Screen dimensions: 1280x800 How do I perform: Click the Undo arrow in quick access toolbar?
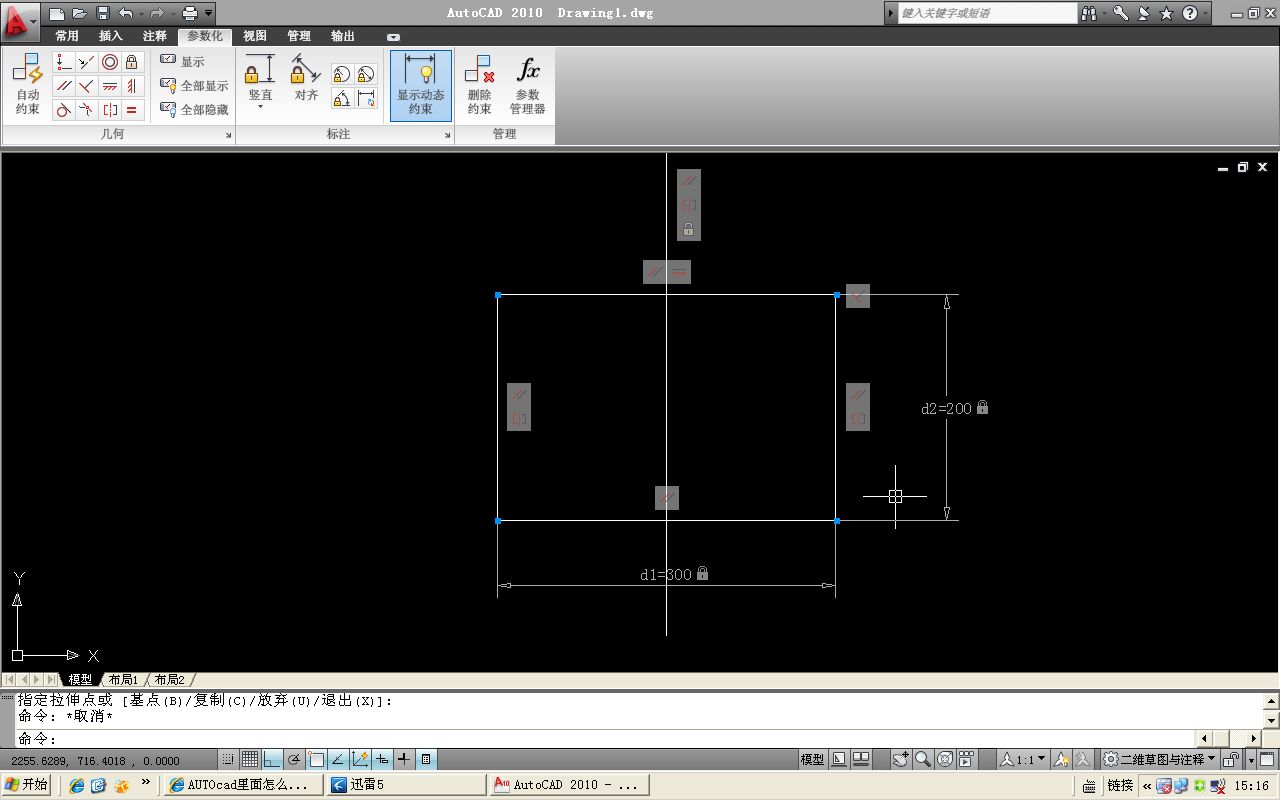pos(126,13)
